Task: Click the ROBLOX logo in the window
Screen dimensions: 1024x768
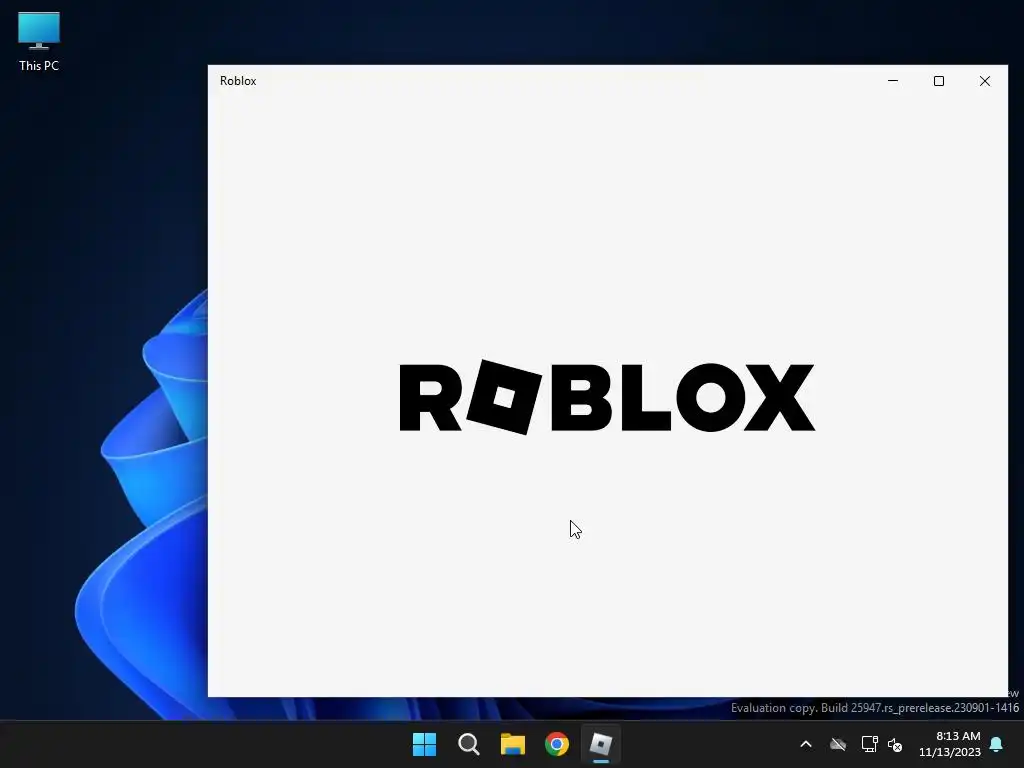Action: coord(607,397)
